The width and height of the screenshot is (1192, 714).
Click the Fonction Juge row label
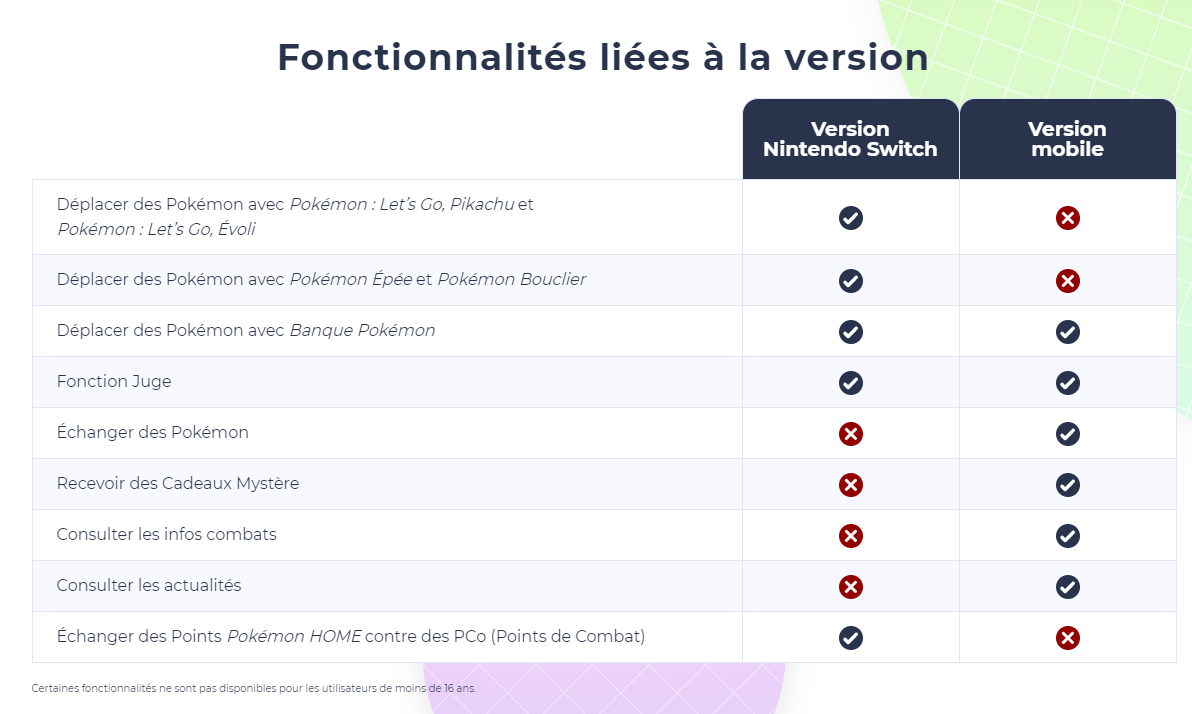(114, 382)
